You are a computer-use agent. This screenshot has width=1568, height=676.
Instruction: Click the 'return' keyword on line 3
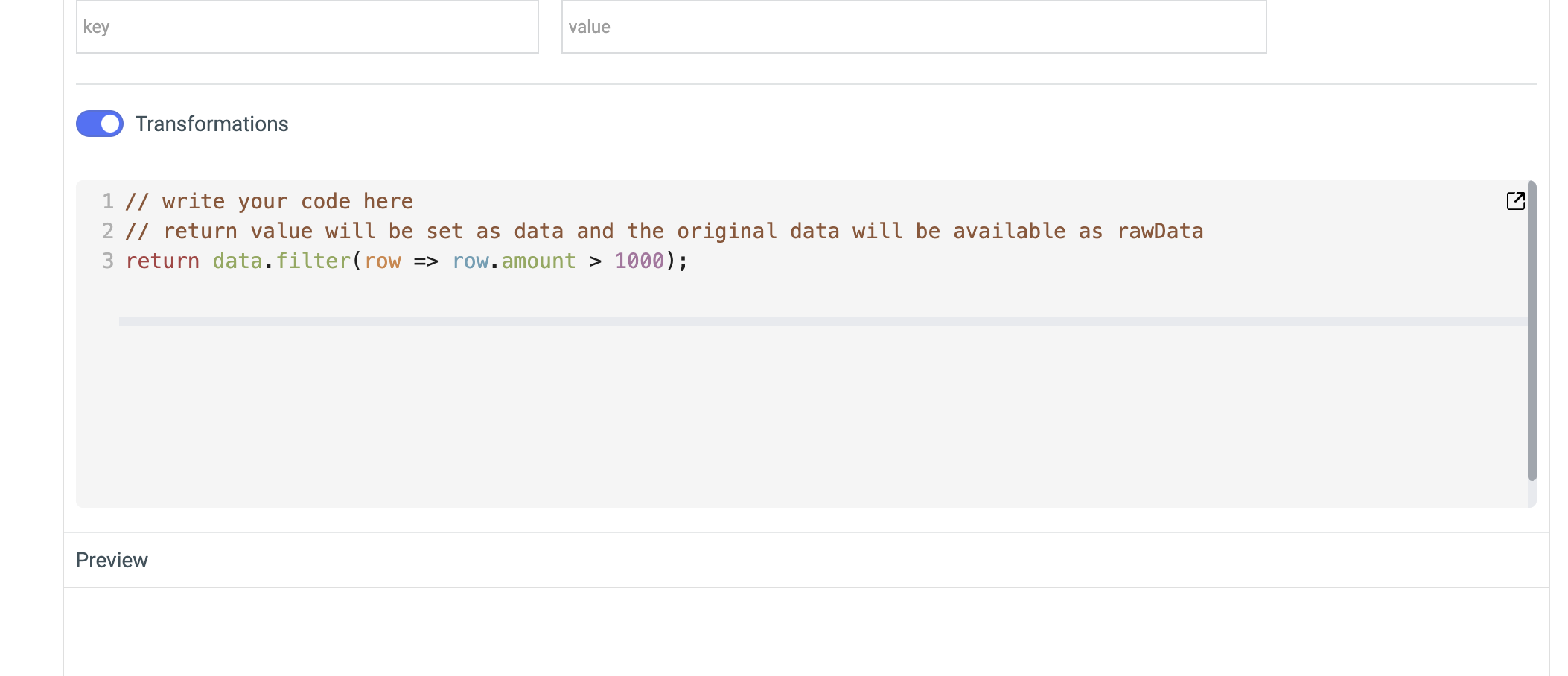[162, 261]
